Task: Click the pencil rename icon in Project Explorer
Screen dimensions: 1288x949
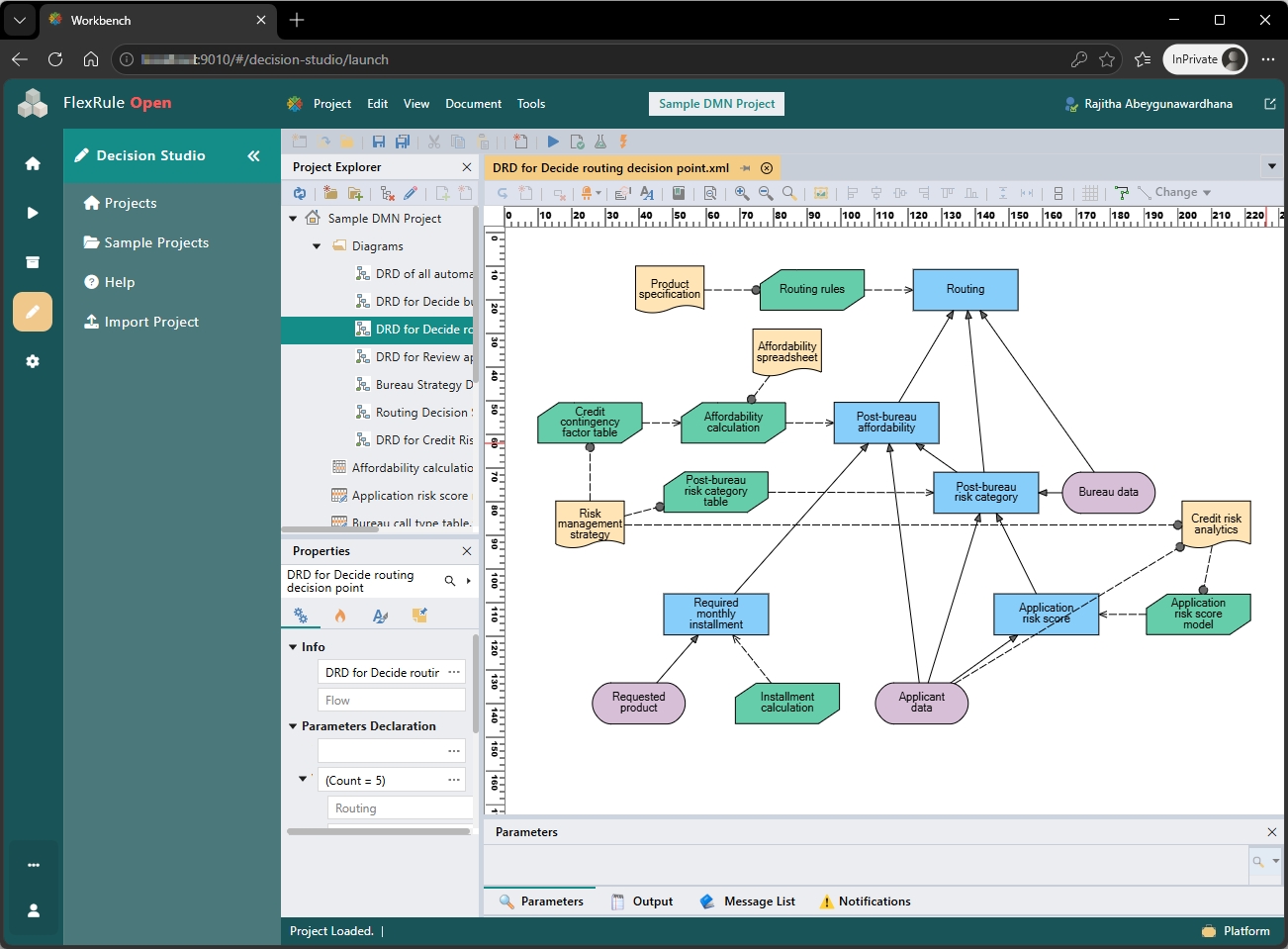Action: (411, 193)
